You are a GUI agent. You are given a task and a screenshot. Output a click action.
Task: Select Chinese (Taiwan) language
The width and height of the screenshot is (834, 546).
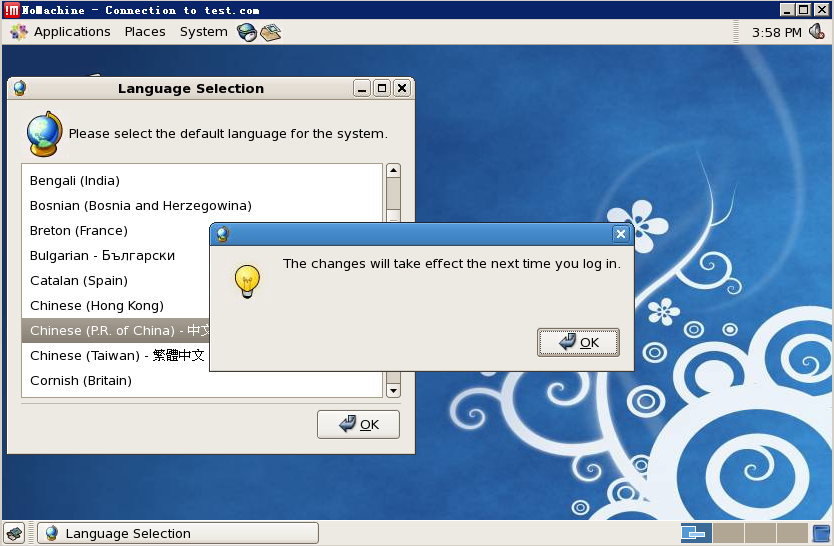116,356
